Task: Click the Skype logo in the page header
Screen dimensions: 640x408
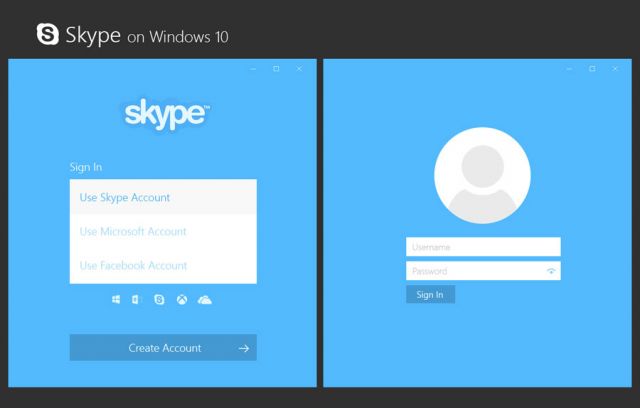Action: (x=48, y=34)
